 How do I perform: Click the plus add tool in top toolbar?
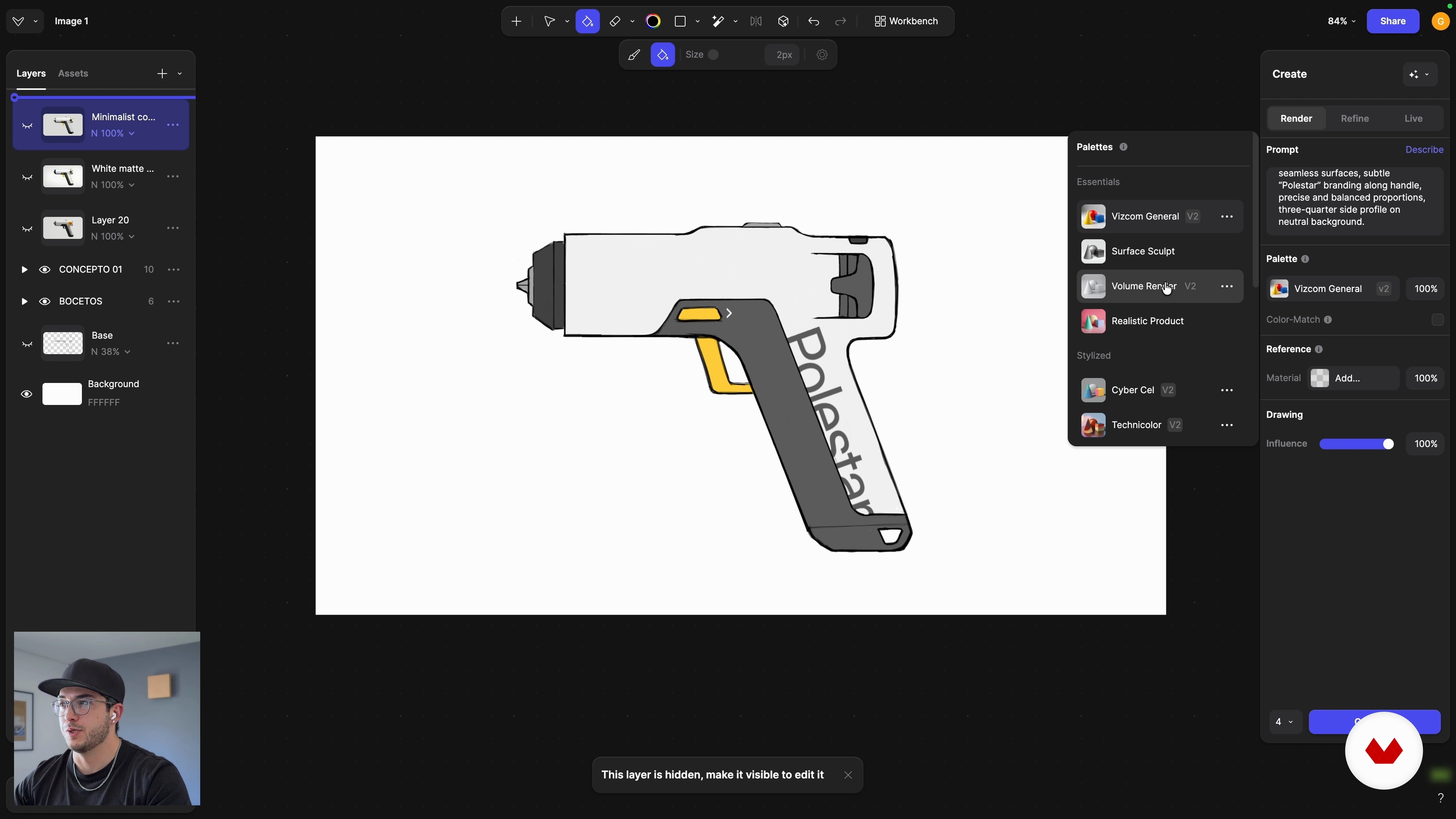(x=516, y=22)
